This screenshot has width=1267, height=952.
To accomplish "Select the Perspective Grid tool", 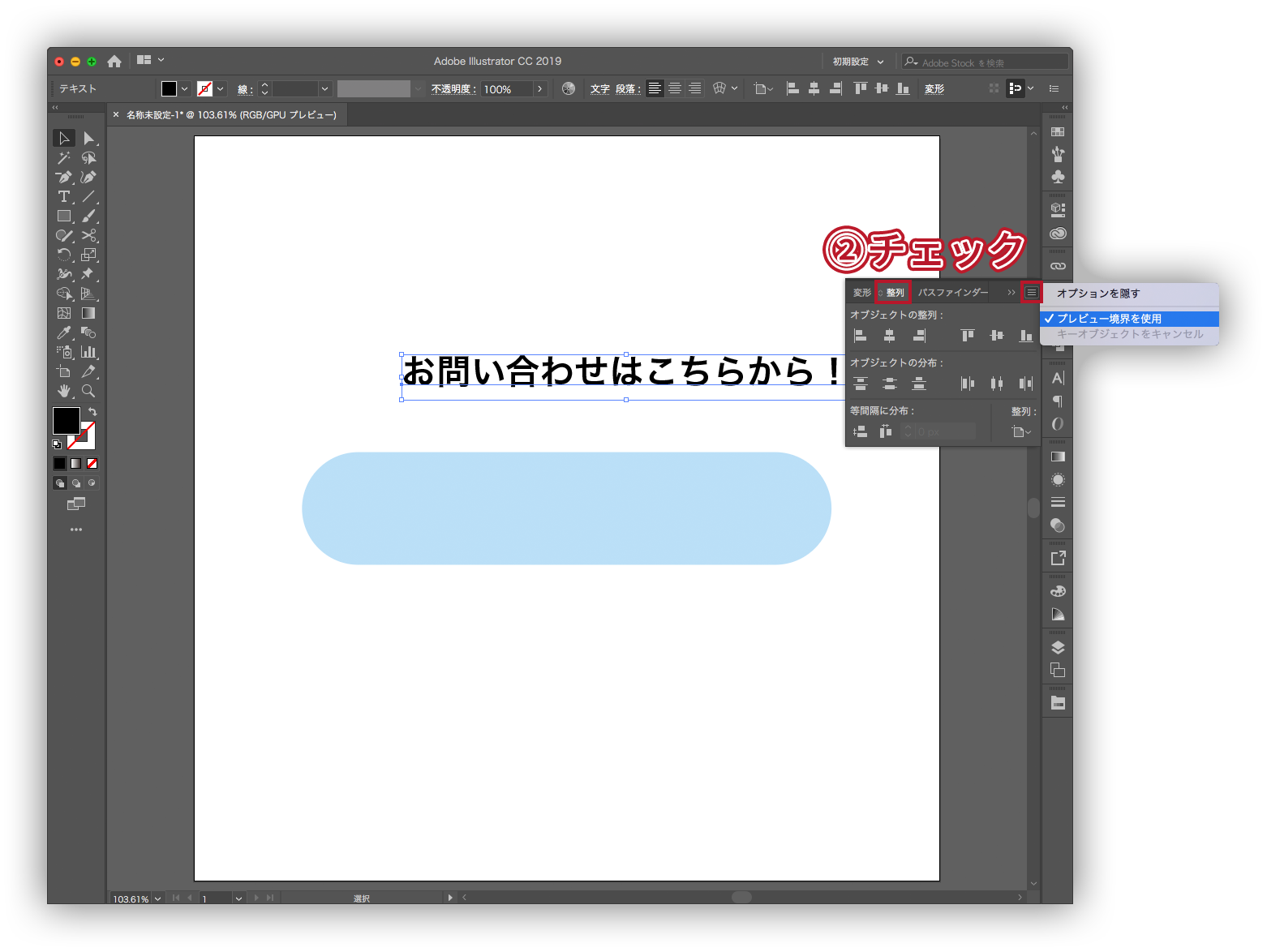I will pos(88,294).
